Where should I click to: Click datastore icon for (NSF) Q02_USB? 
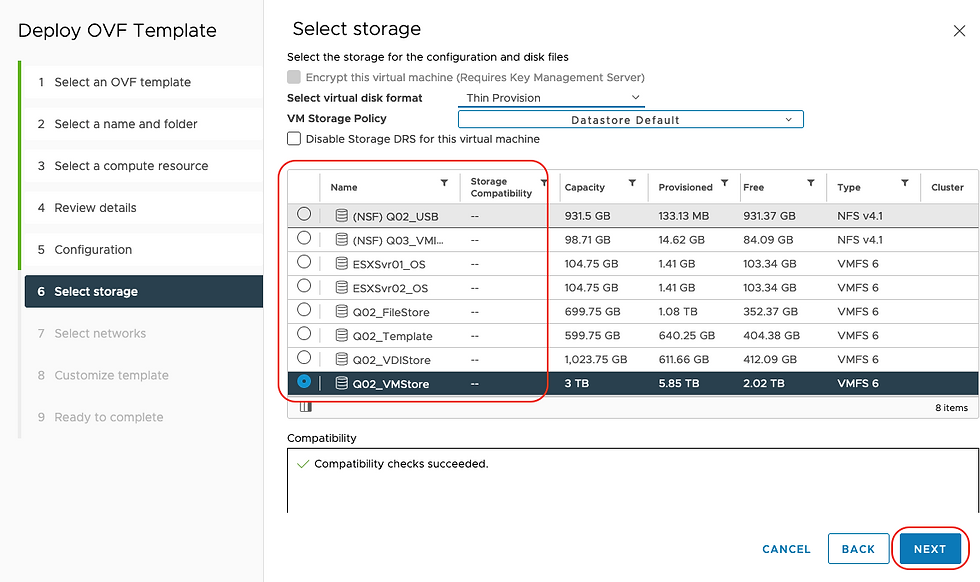point(341,216)
